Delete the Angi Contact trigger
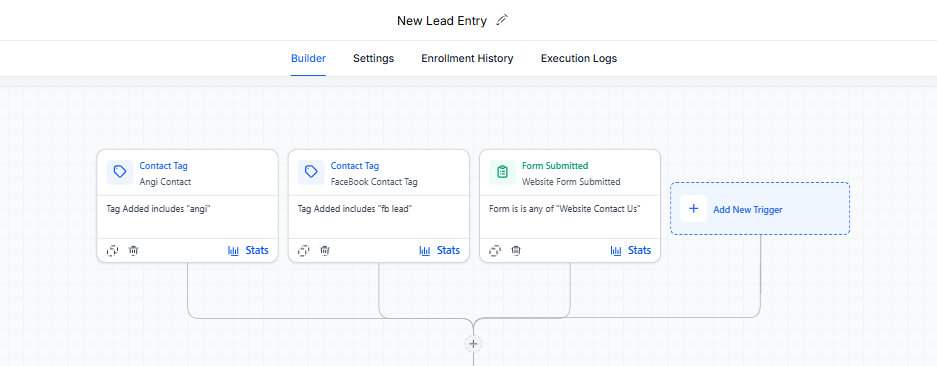This screenshot has height=366, width=937. point(133,251)
